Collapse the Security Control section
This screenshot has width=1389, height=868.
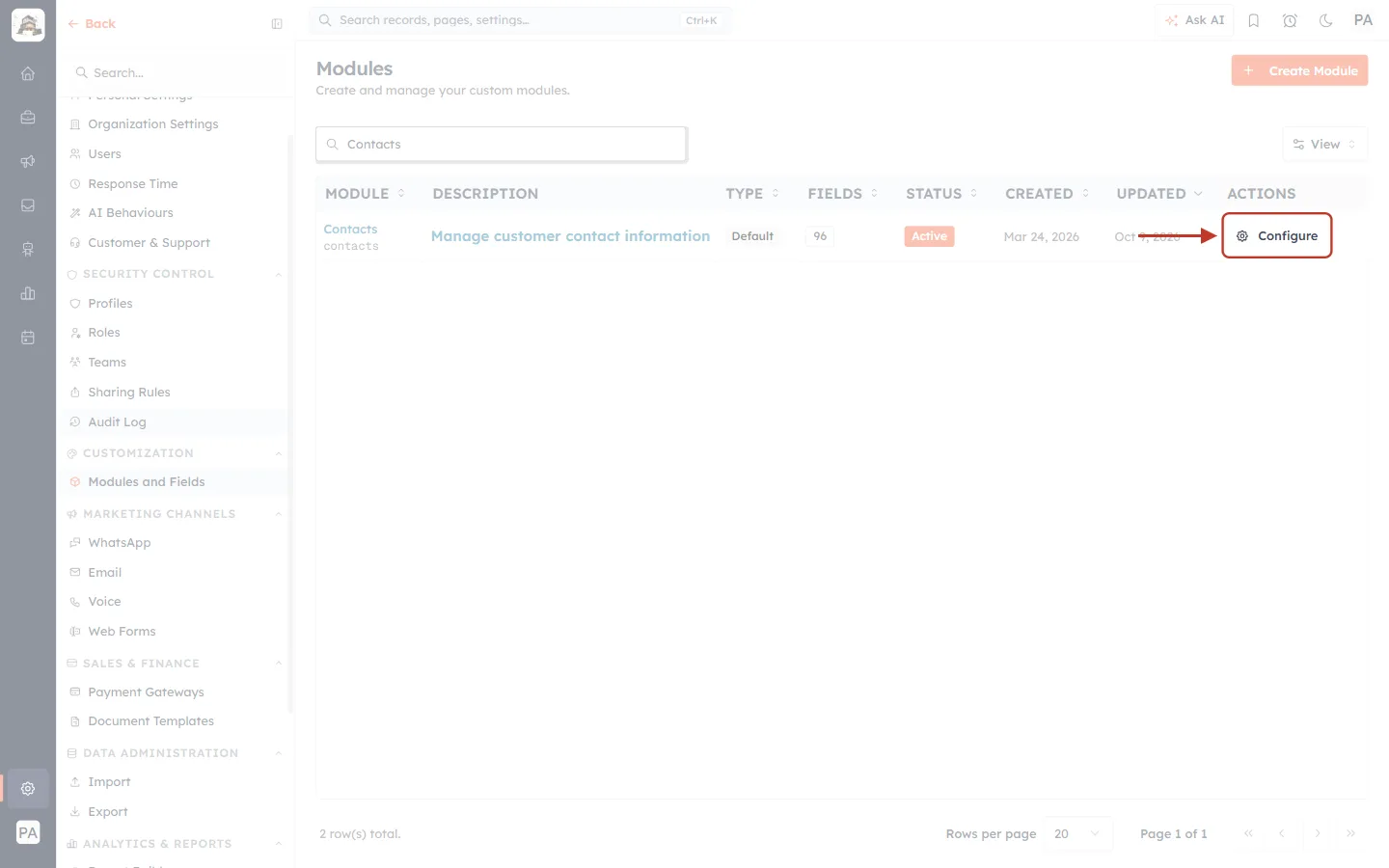tap(279, 274)
